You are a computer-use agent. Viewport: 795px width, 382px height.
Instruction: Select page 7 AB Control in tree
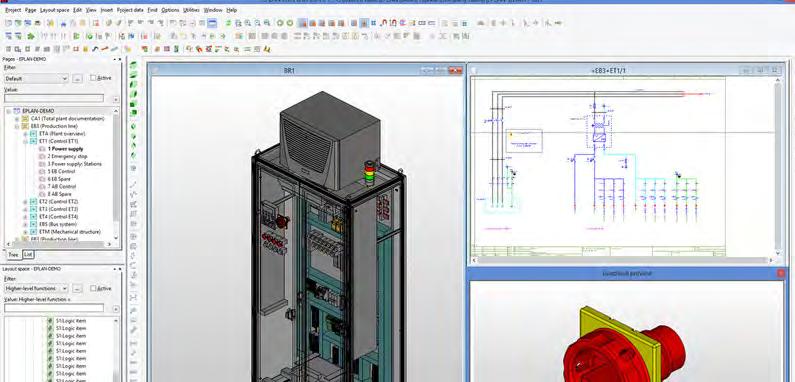(61, 186)
